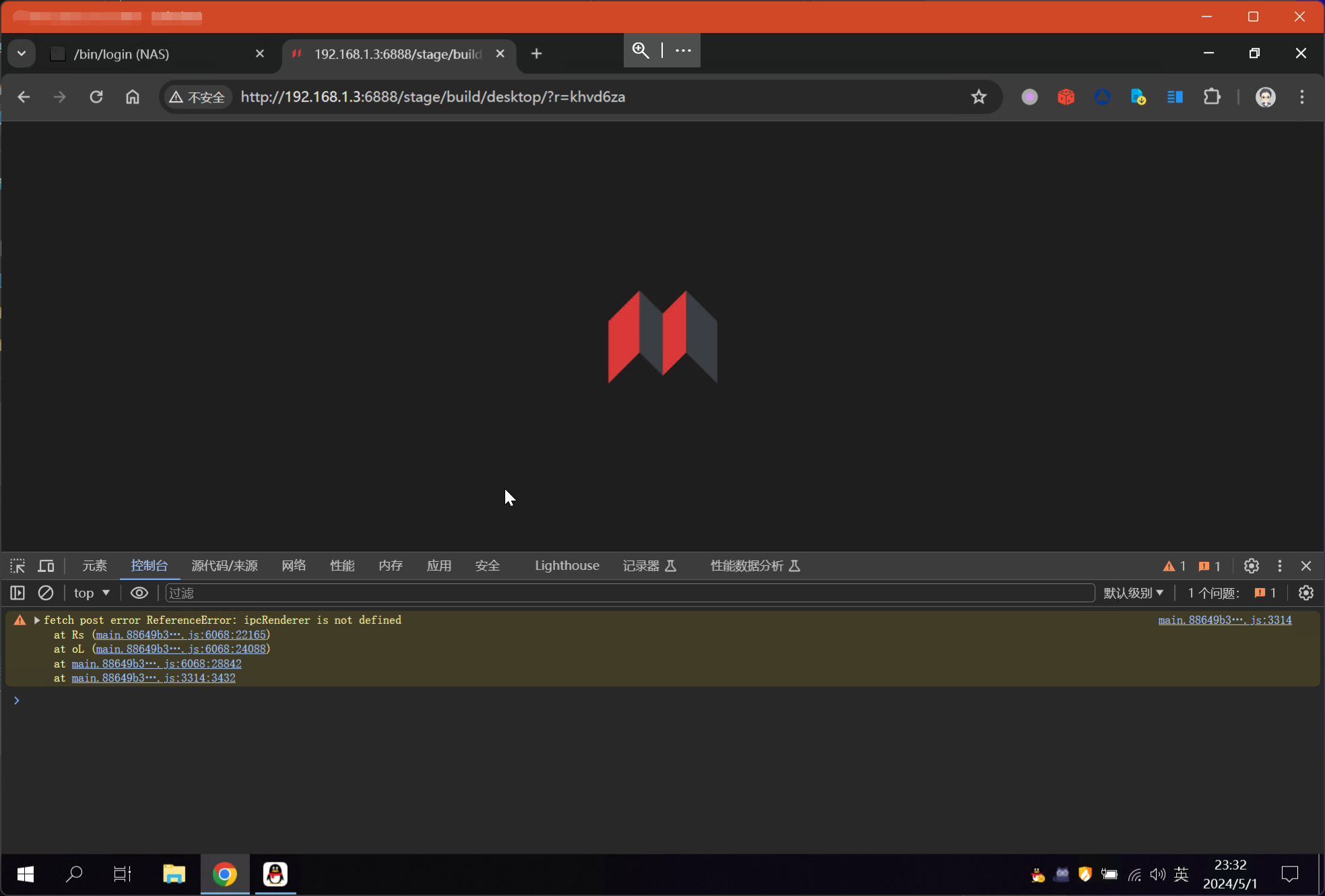Open console settings gear icon
Viewport: 1325px width, 896px height.
coord(1305,593)
